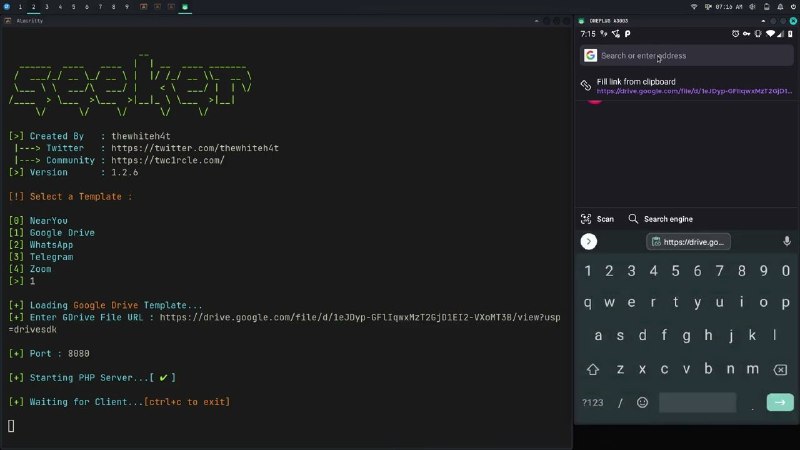Click the power icon in system tray
This screenshot has height=450, width=800.
794,7
